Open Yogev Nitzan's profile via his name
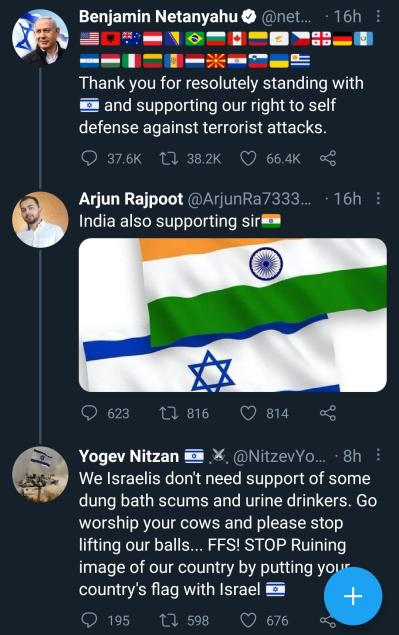 (x=129, y=456)
